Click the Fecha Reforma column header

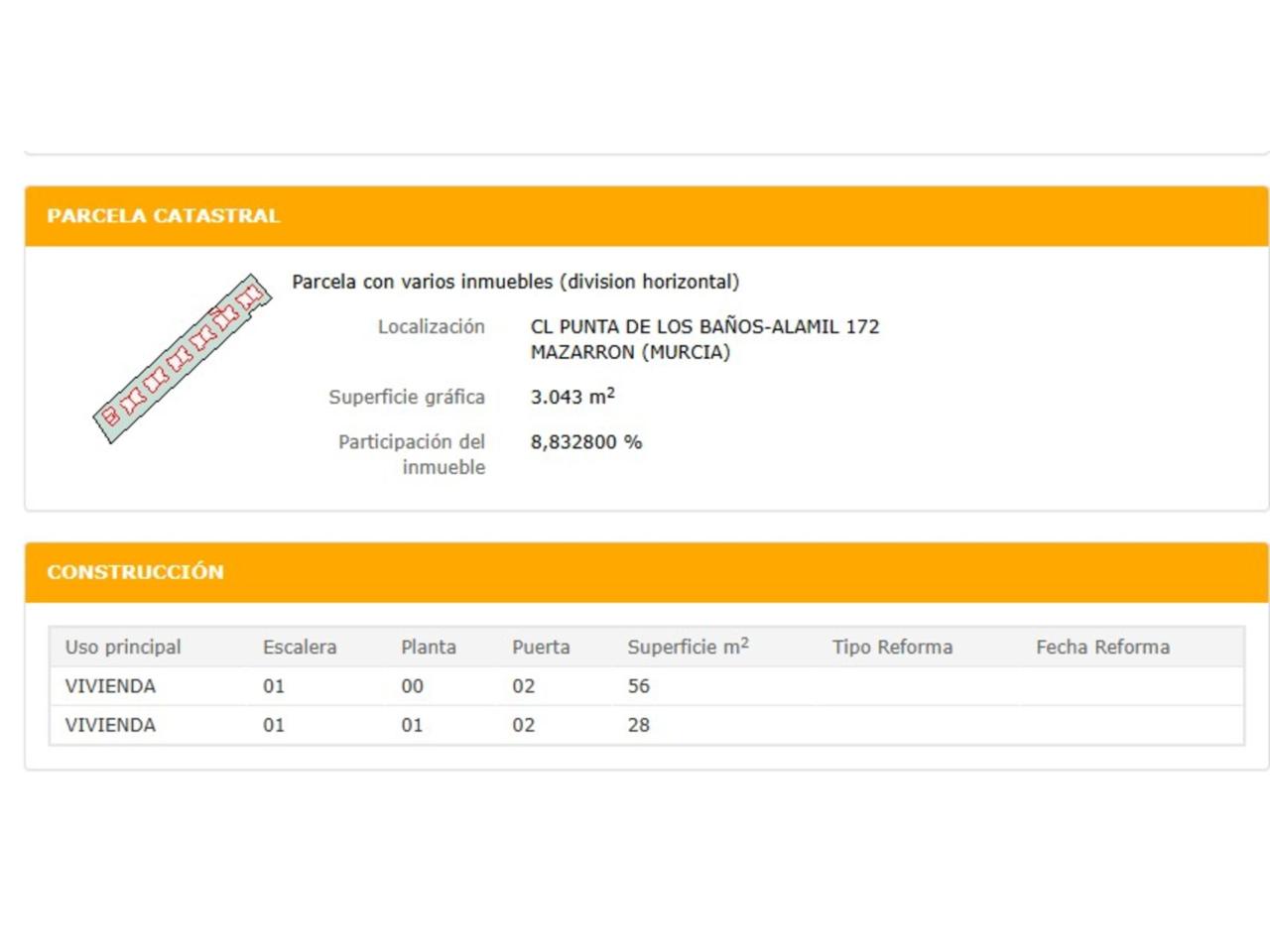click(1102, 647)
